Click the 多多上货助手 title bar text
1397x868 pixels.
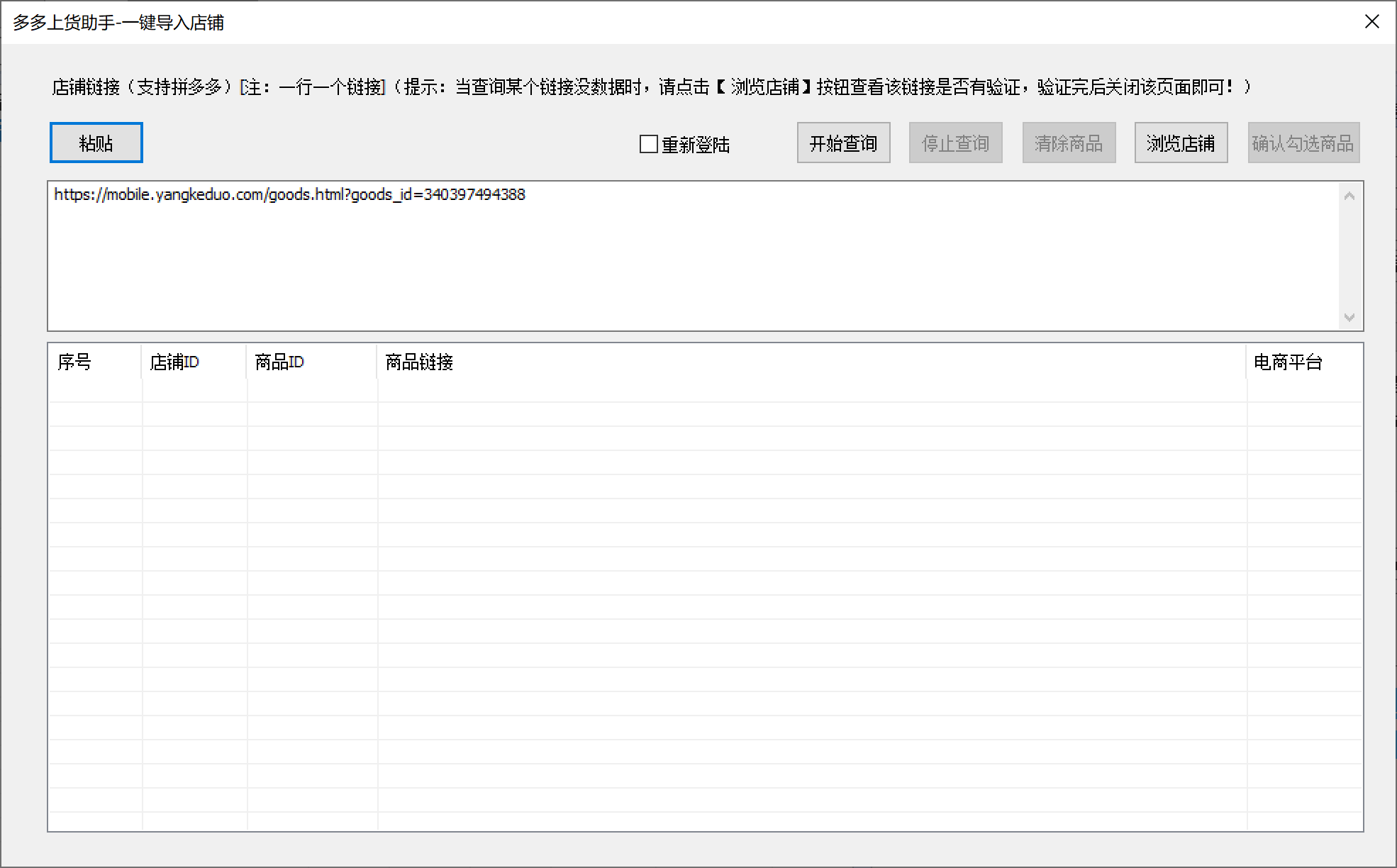click(x=118, y=23)
